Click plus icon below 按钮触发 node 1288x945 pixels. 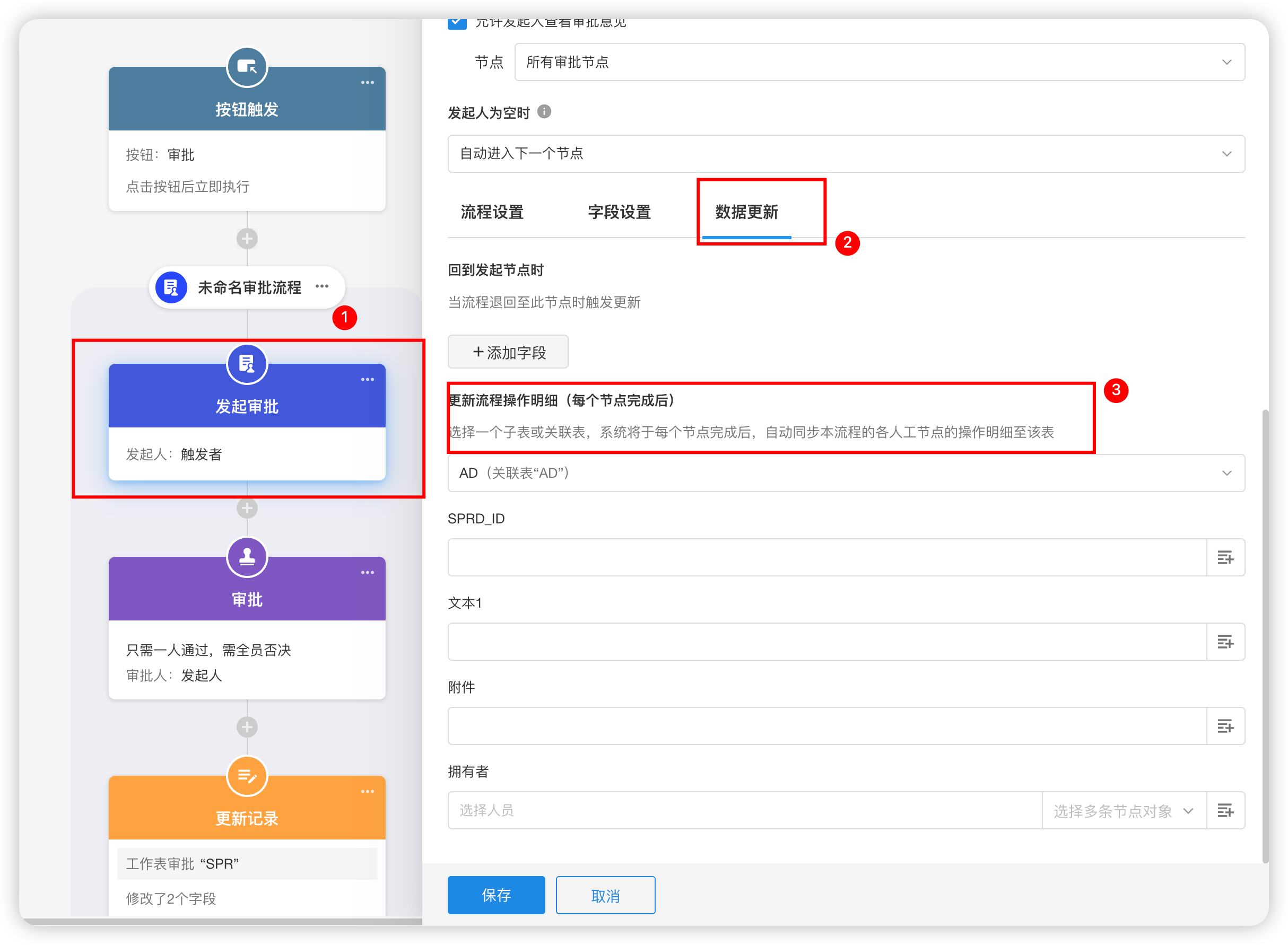[247, 239]
